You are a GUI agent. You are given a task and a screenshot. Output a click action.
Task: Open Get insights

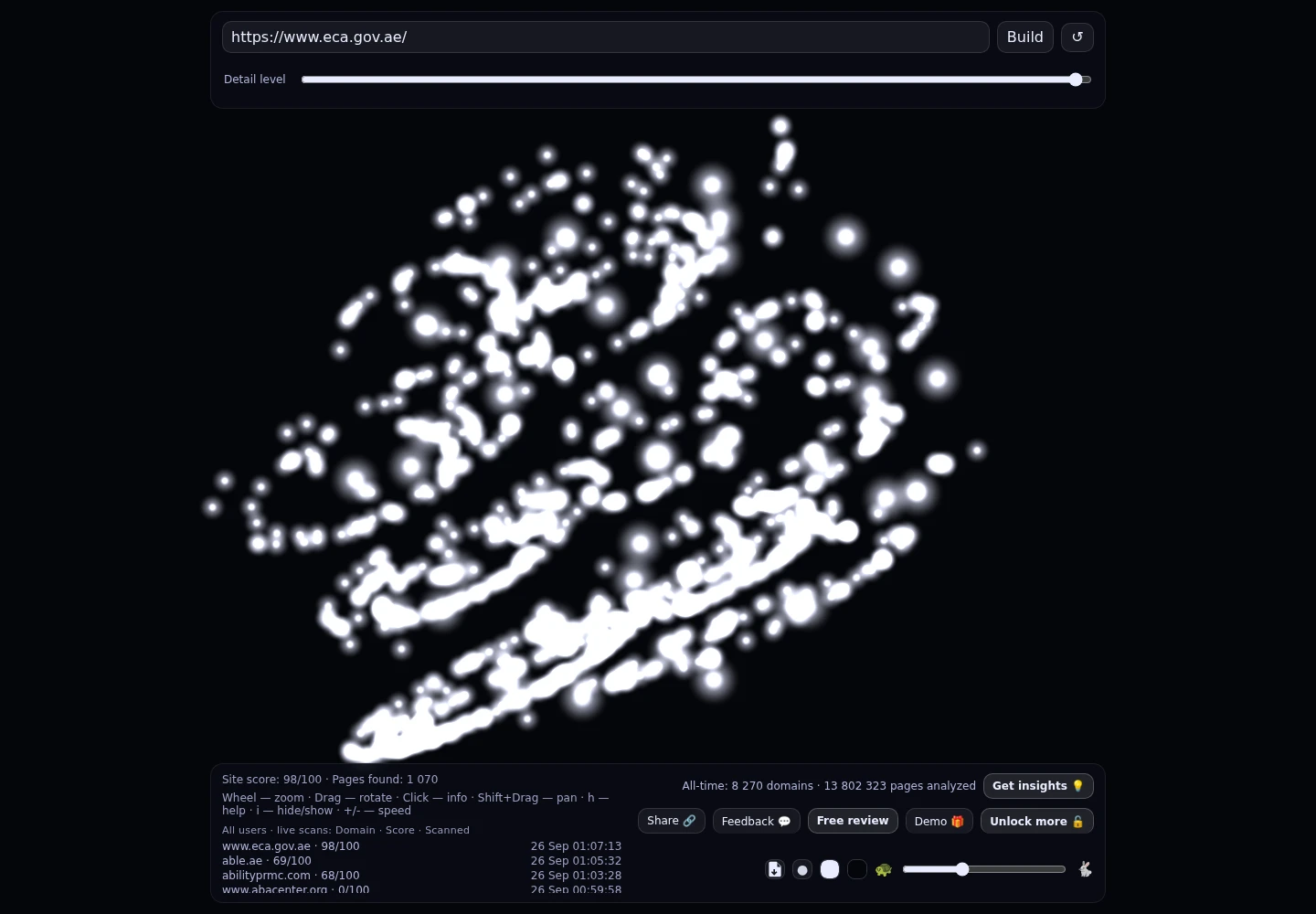1038,786
